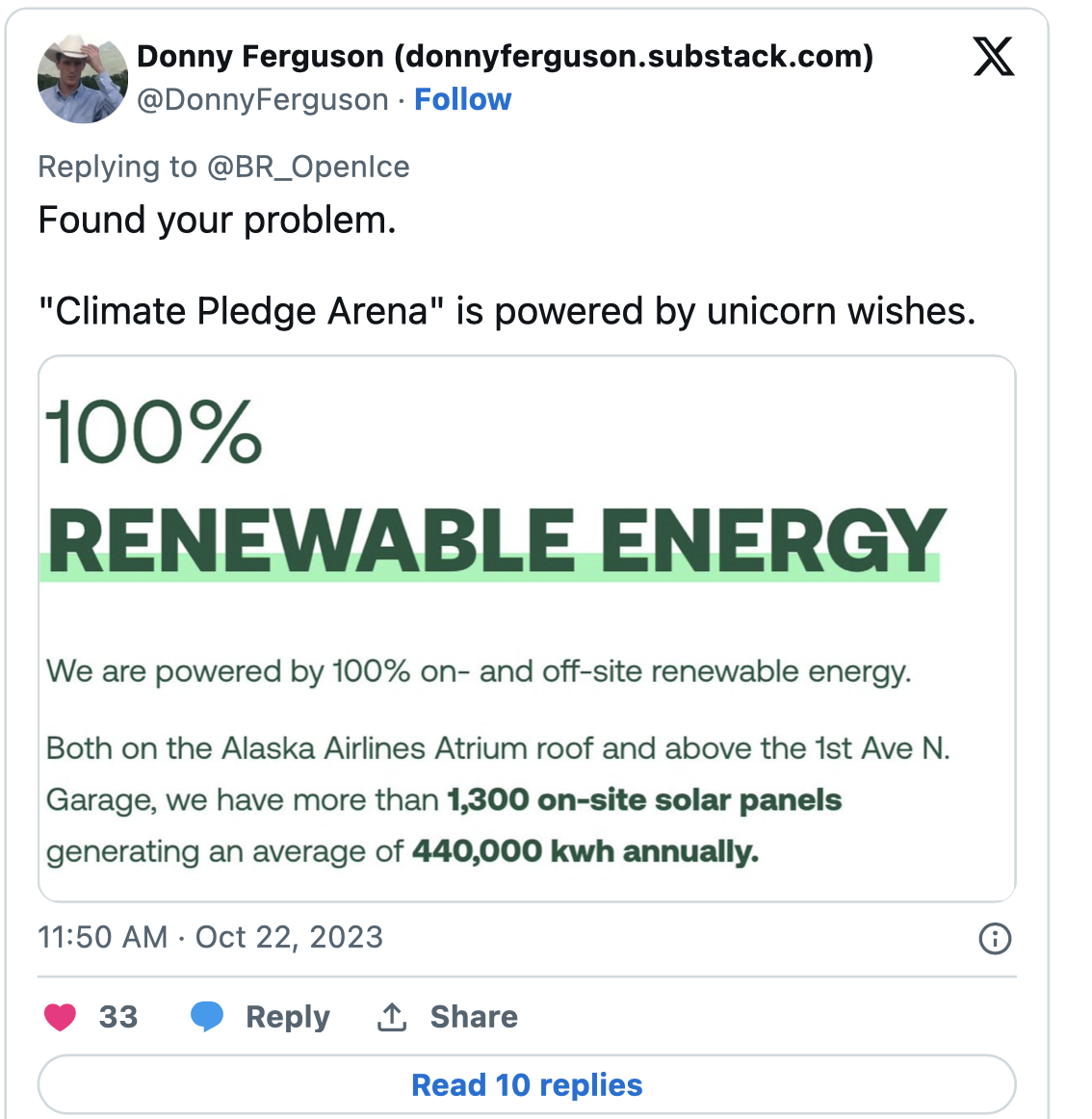This screenshot has width=1092, height=1119.
Task: Open the @DonnyFerguson handle link
Action: [263, 100]
